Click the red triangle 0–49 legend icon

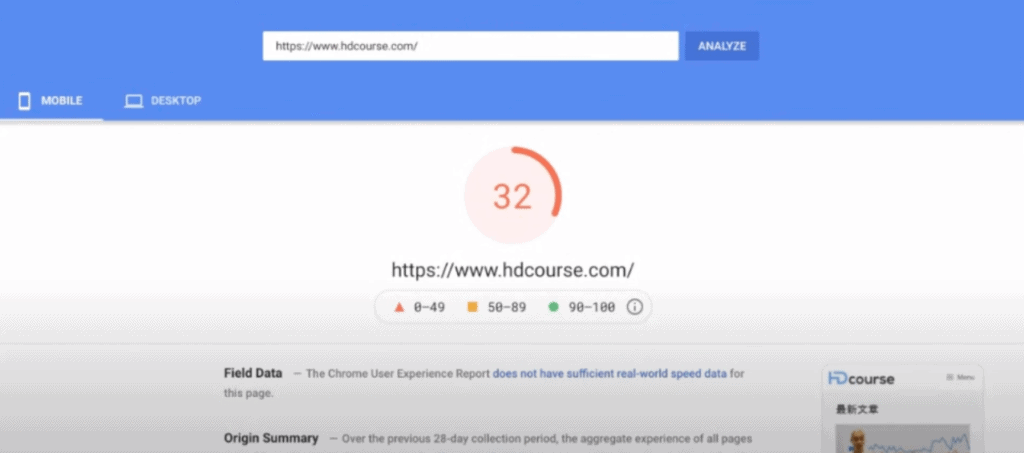pos(399,307)
